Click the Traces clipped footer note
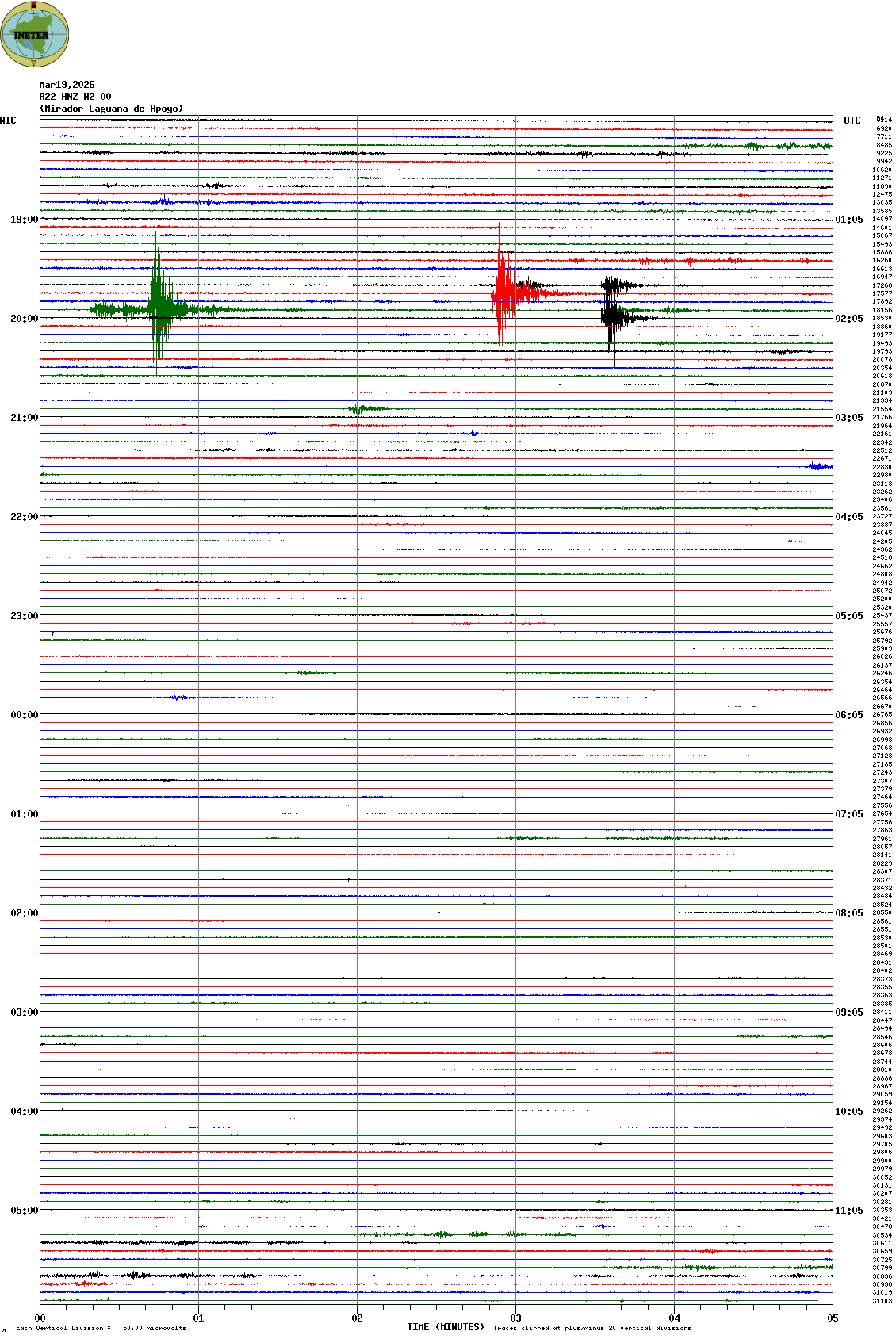The height and width of the screenshot is (1339, 896). pyautogui.click(x=592, y=1328)
